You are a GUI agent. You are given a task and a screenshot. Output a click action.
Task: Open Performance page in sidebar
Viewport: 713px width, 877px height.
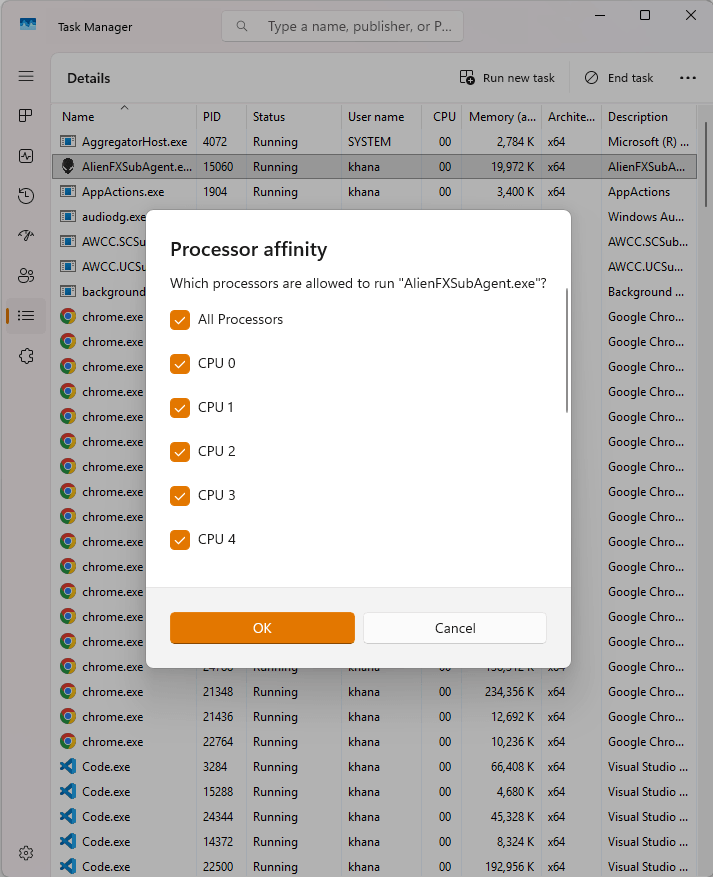click(x=26, y=156)
